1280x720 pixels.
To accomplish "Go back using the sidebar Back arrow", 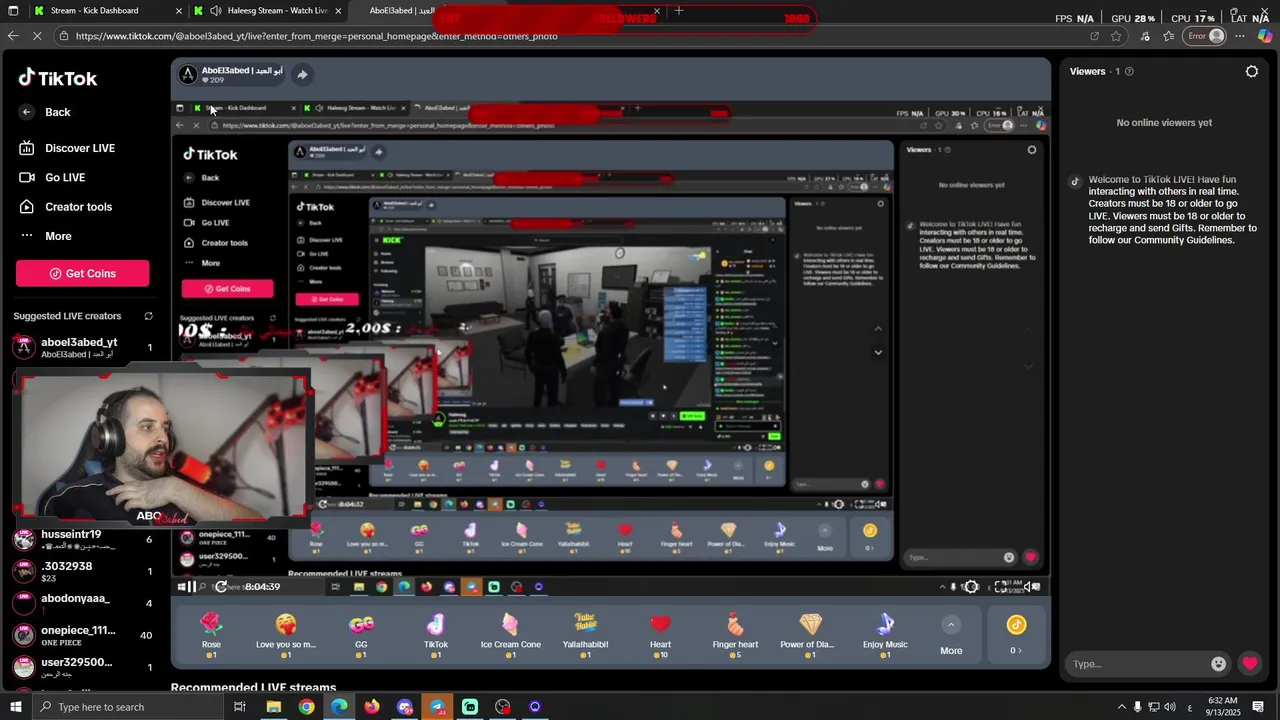I will [x=27, y=112].
